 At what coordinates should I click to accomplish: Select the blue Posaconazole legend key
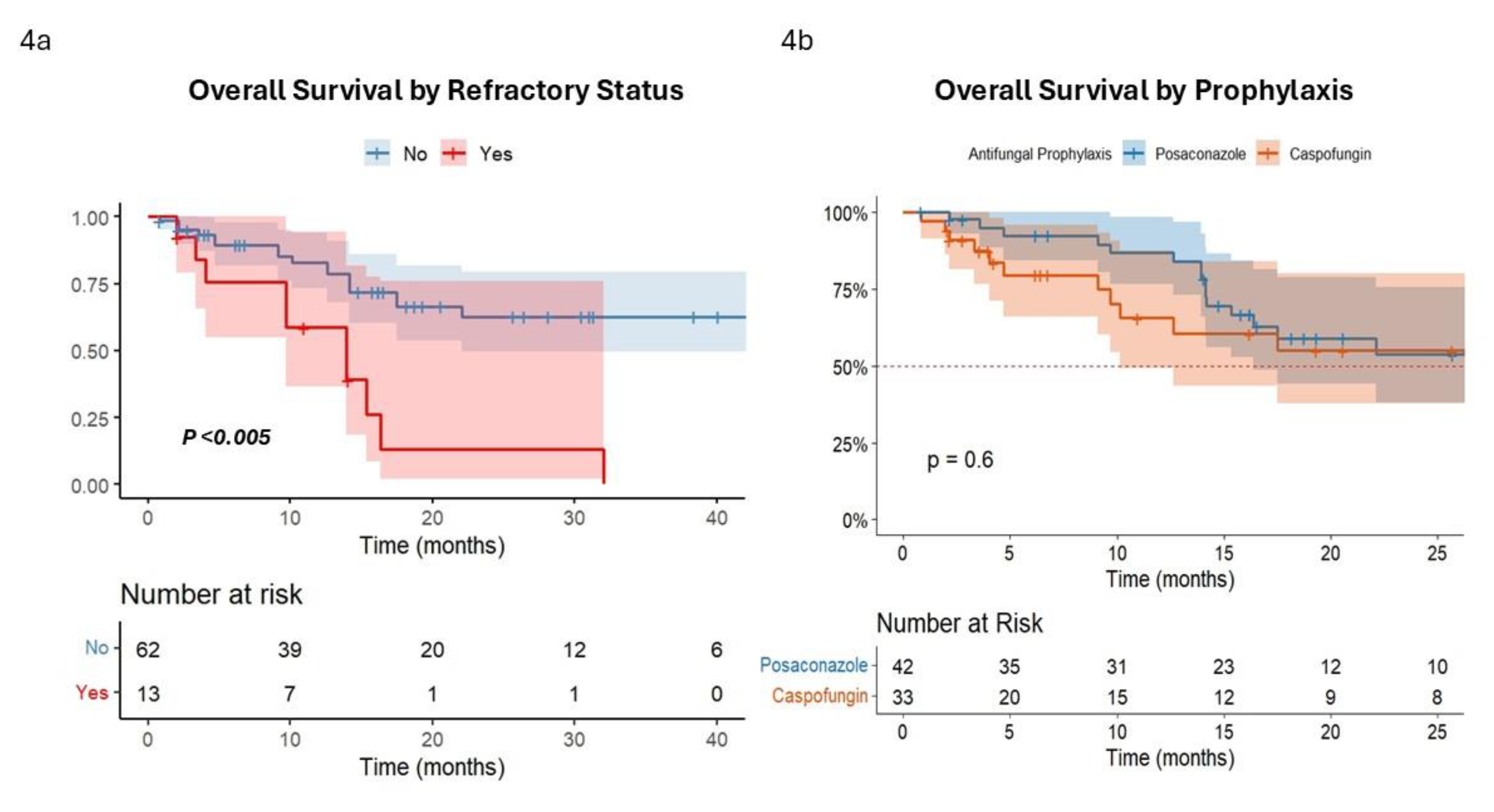pyautogui.click(x=1134, y=154)
